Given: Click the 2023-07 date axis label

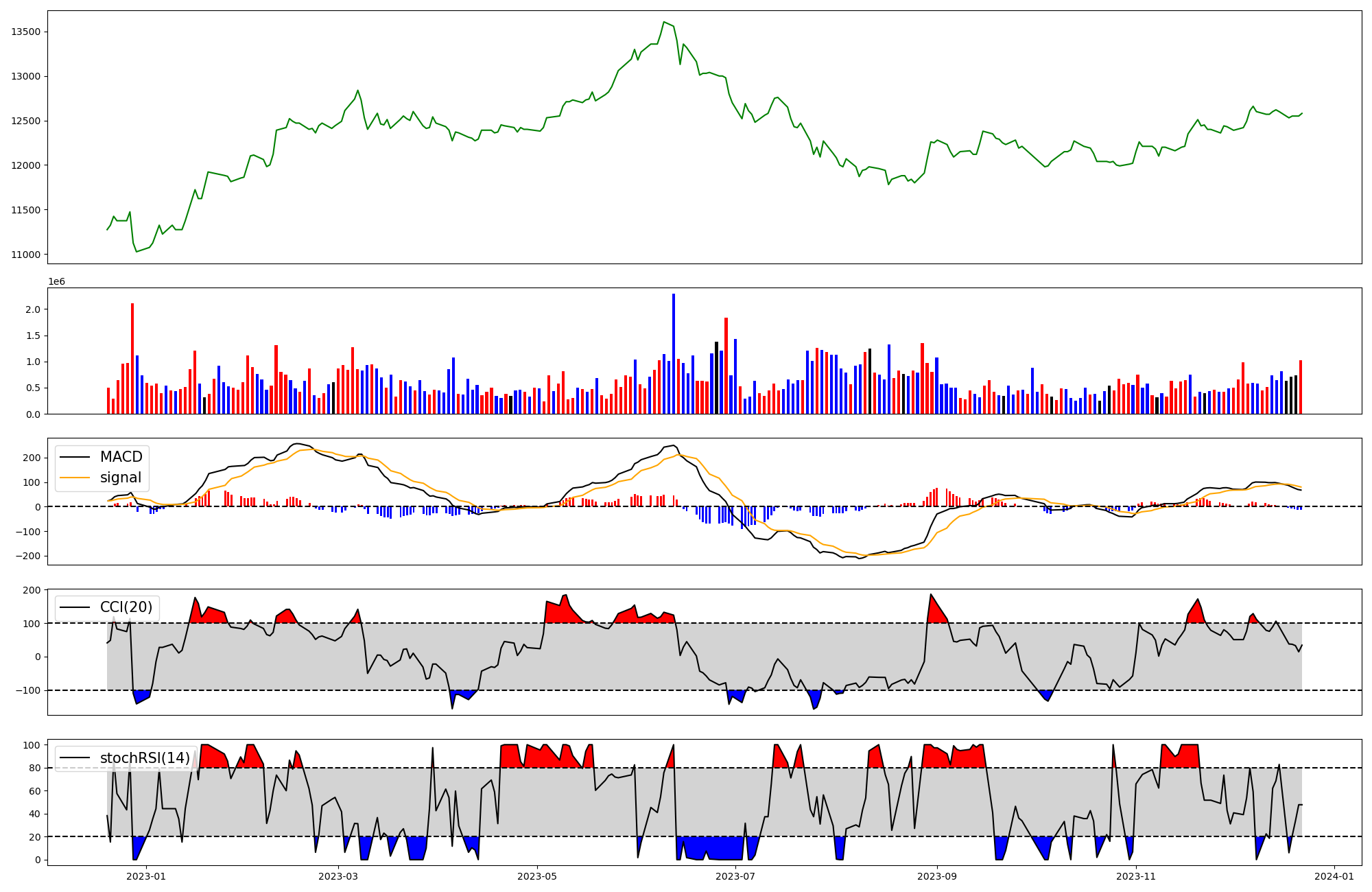Looking at the screenshot, I should [735, 876].
